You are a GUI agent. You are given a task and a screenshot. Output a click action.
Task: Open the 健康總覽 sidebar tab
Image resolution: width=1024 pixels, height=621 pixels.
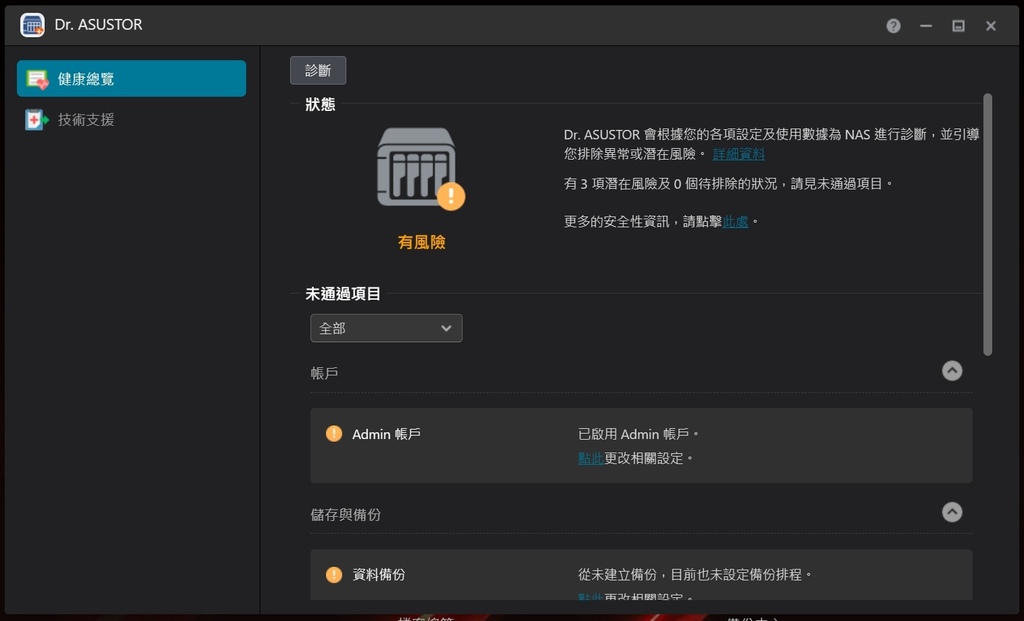pyautogui.click(x=131, y=78)
